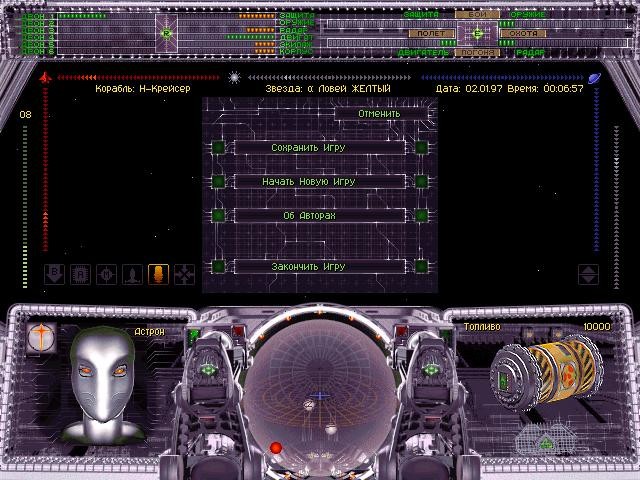Click the A chip icon
Image resolution: width=640 pixels, height=480 pixels.
(x=80, y=274)
